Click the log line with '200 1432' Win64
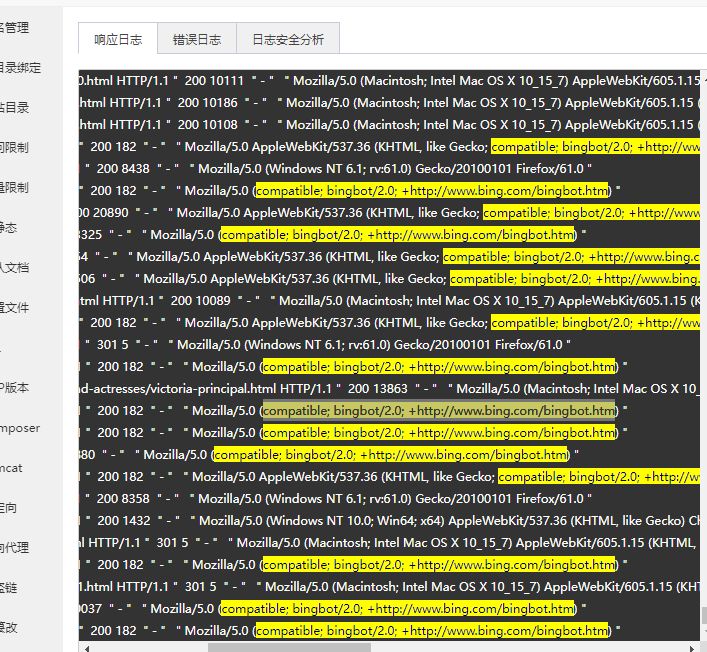The width and height of the screenshot is (707, 652). (x=390, y=521)
